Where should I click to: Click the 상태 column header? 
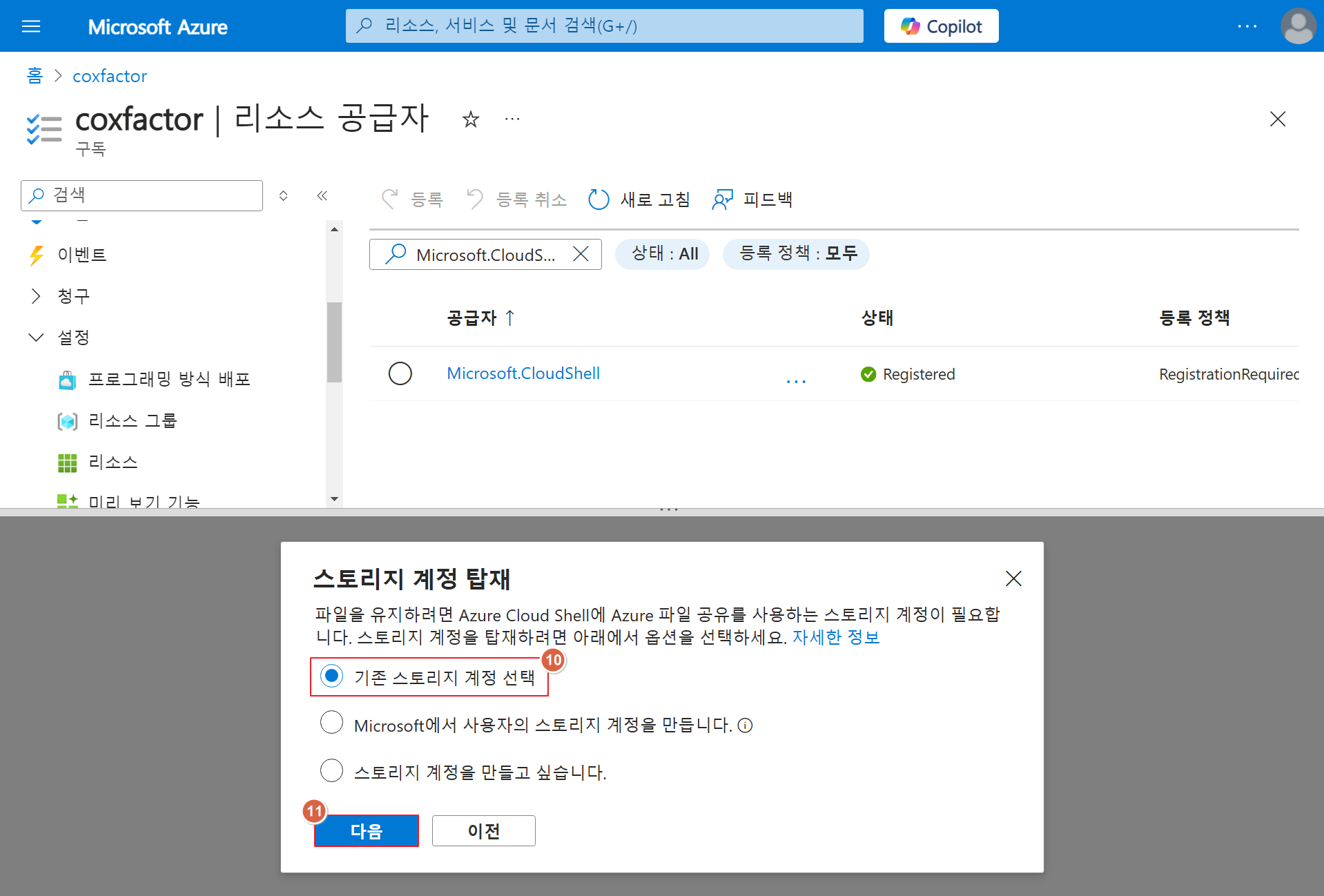pos(877,318)
